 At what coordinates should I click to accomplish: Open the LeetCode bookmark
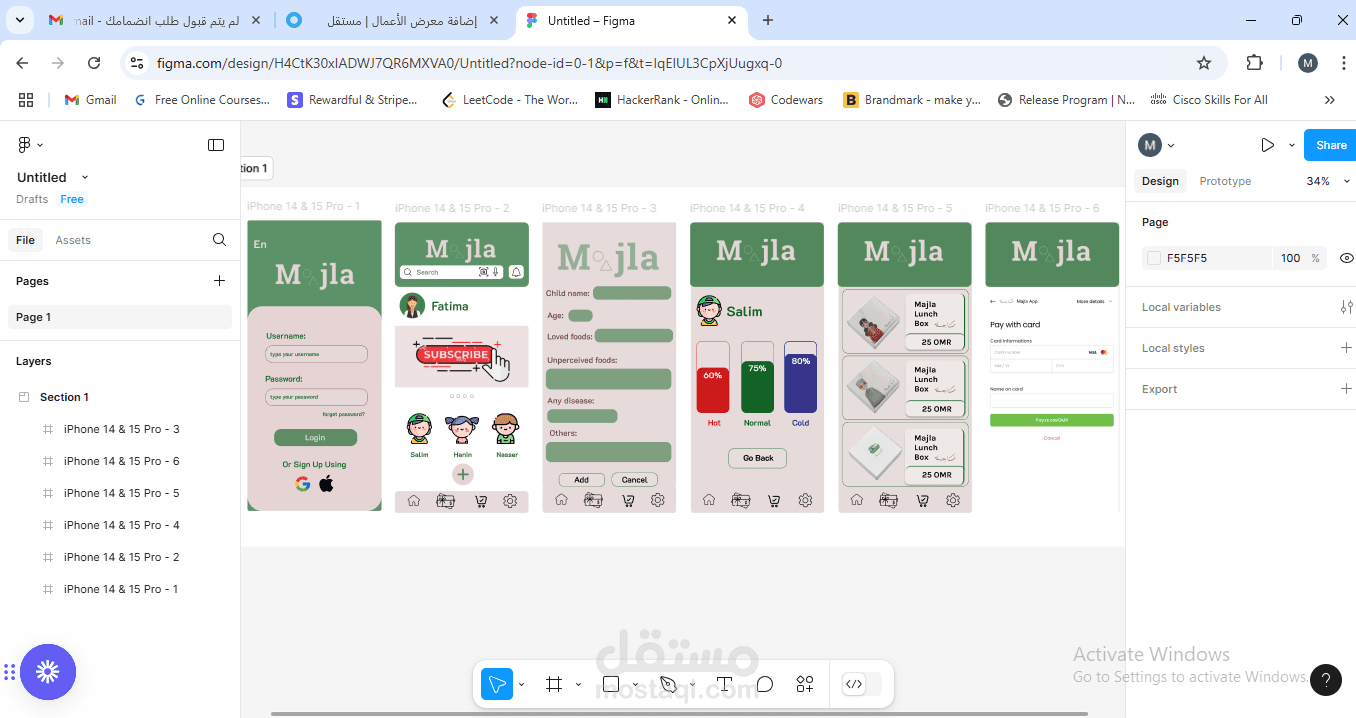[x=510, y=100]
